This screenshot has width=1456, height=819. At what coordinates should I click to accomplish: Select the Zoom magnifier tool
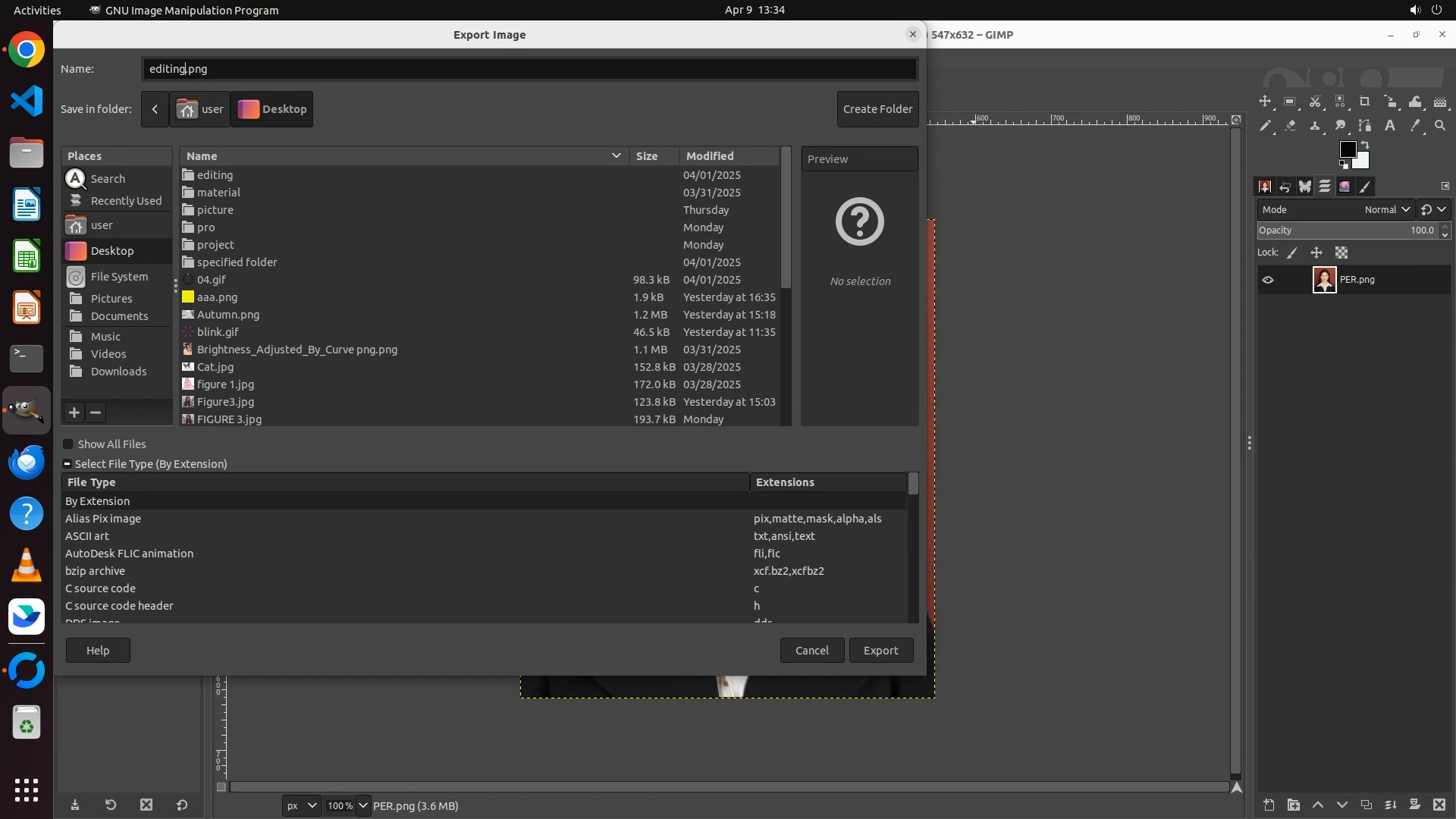click(x=1440, y=126)
